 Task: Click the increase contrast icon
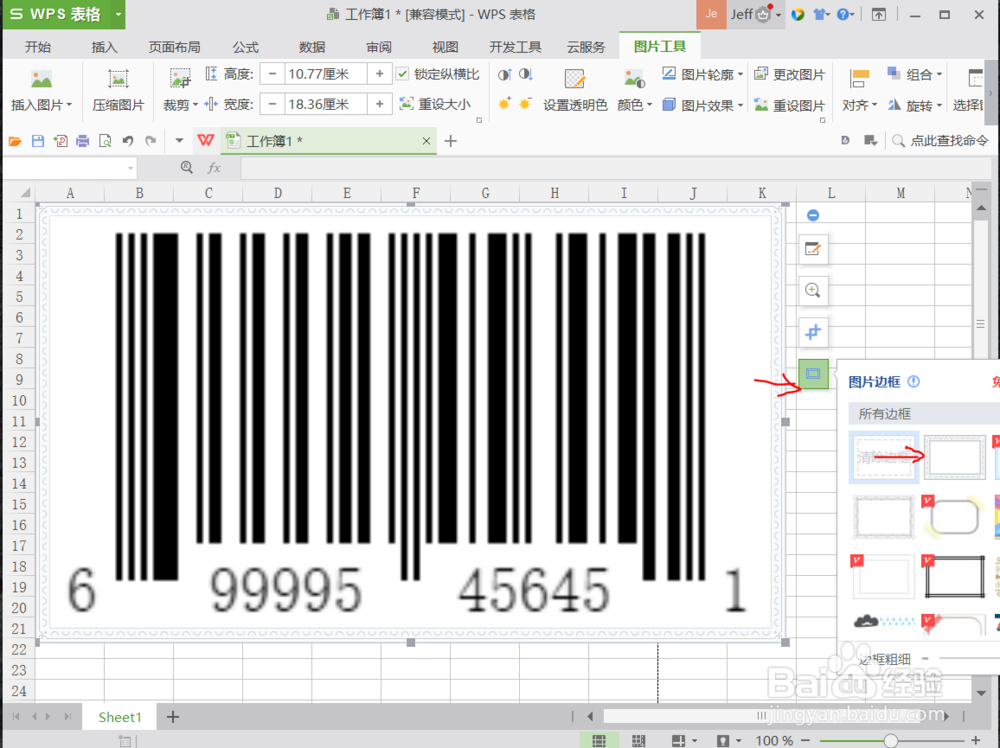504,75
